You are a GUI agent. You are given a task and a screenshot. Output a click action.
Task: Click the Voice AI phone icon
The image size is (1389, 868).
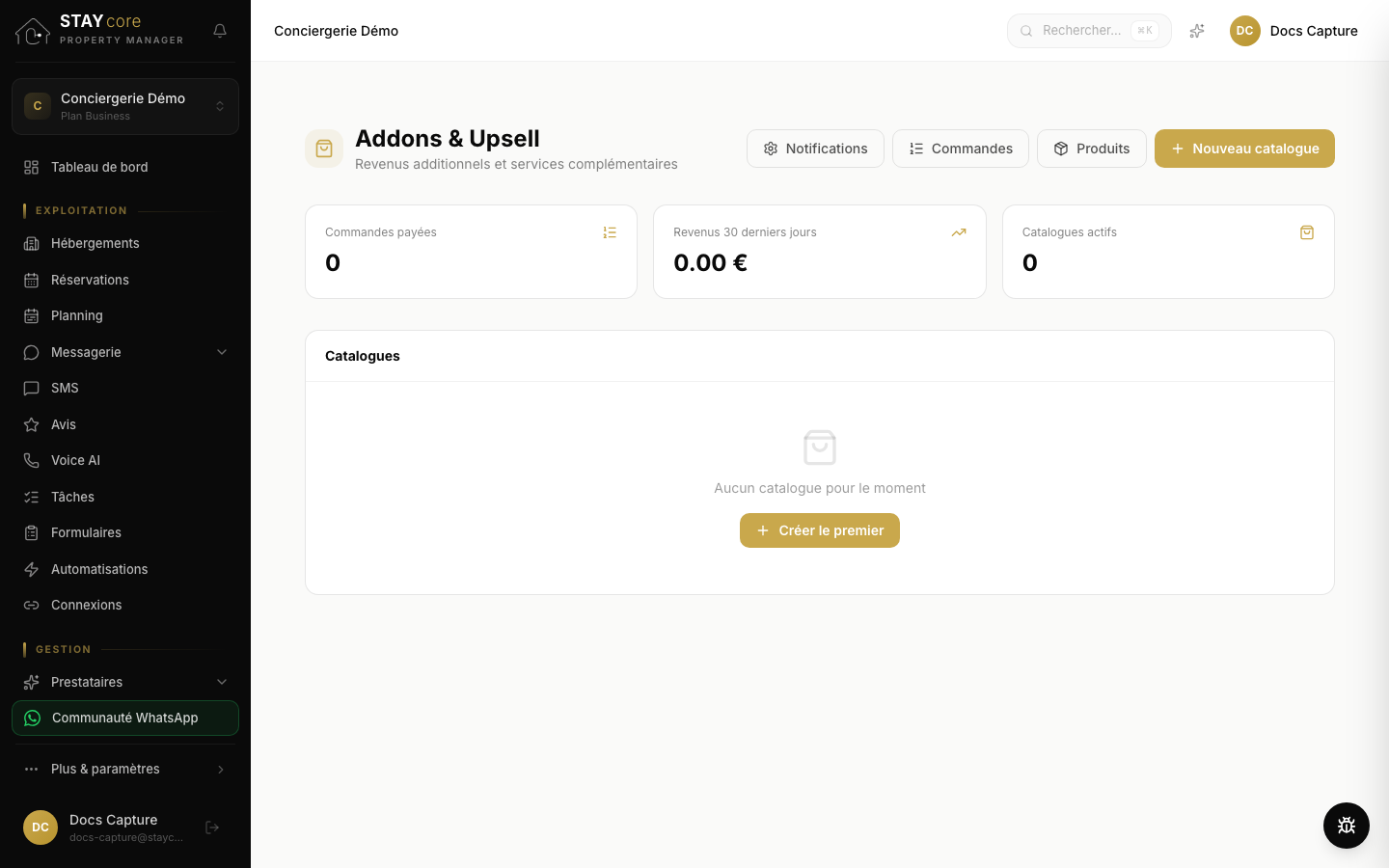click(x=31, y=460)
